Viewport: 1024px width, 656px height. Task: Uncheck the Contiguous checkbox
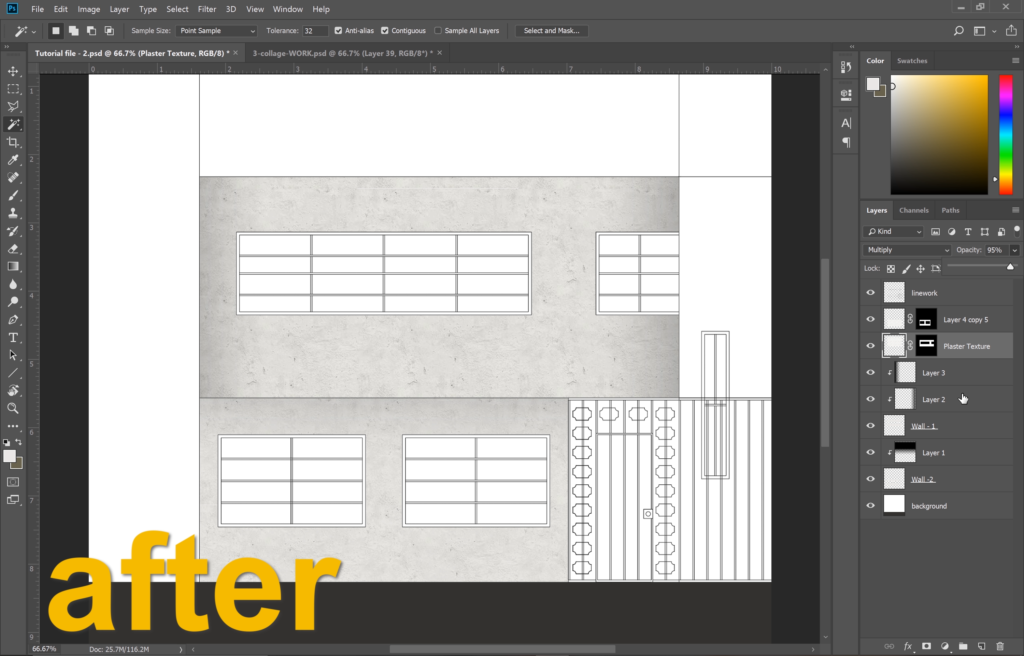385,31
